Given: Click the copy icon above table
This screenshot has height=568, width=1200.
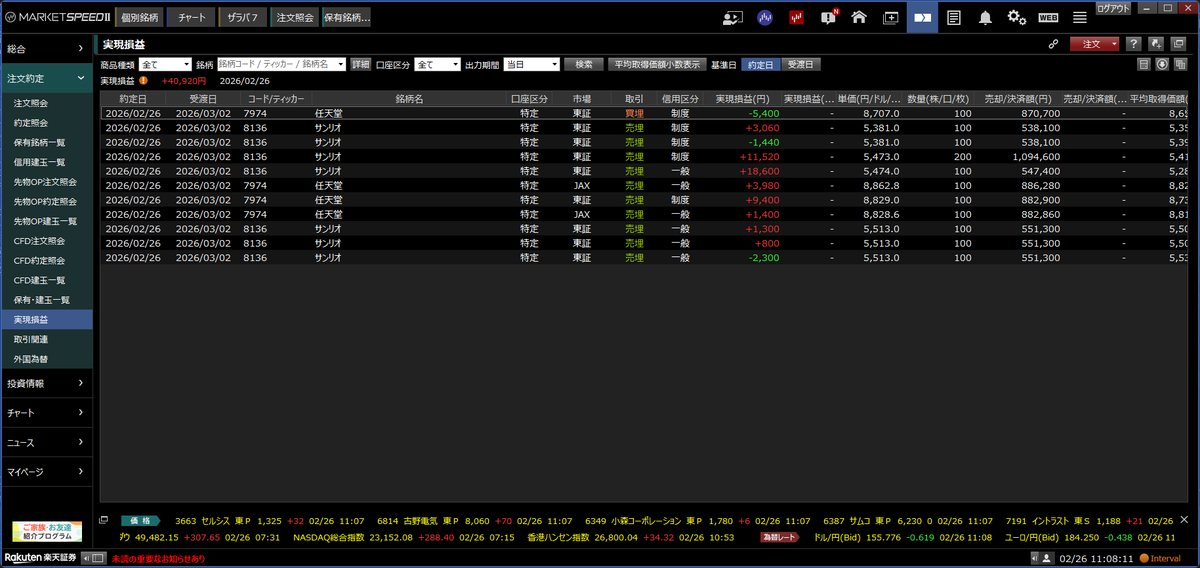Looking at the screenshot, I should click(x=1180, y=64).
